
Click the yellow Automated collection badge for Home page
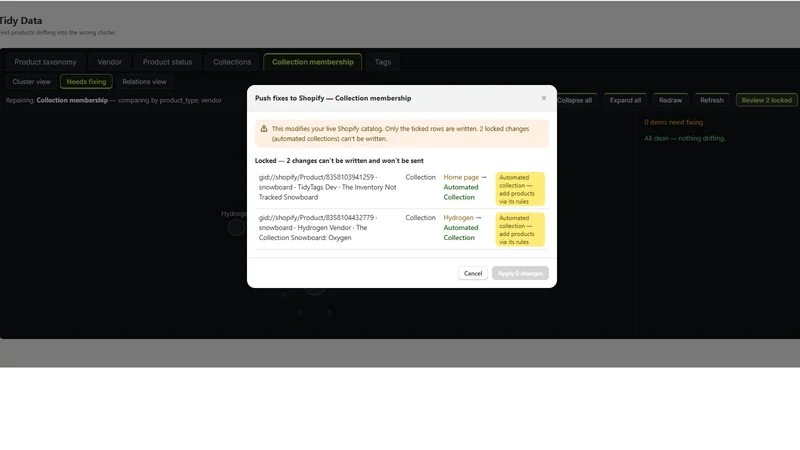[520, 189]
